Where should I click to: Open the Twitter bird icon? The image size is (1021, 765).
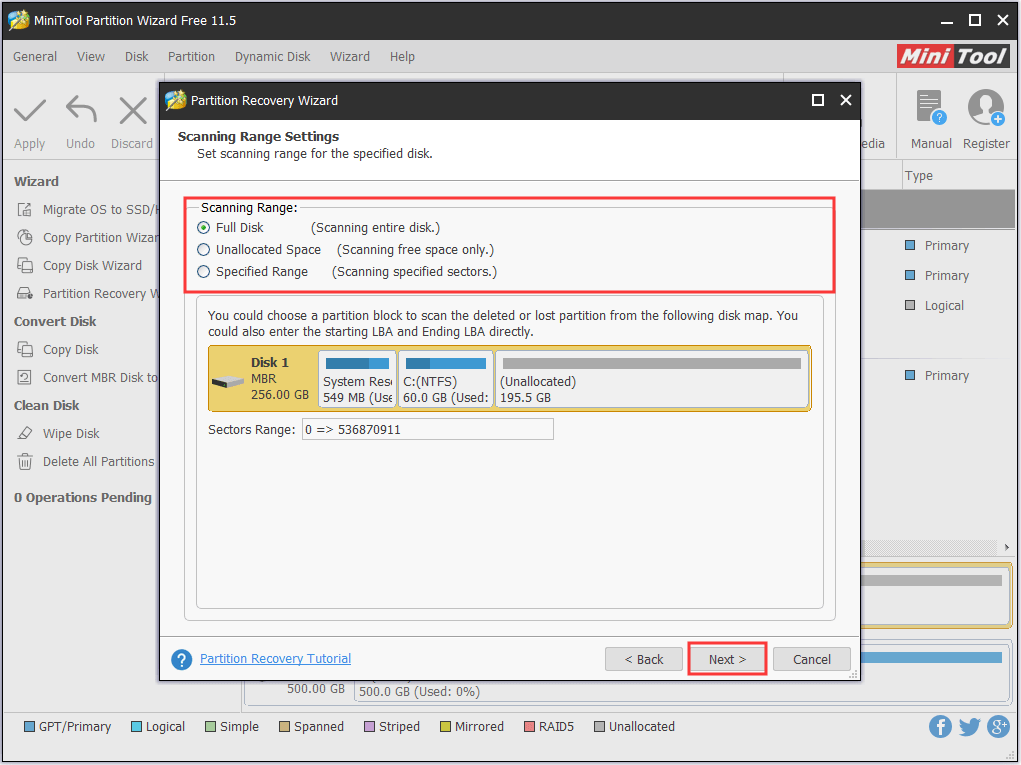coord(969,727)
